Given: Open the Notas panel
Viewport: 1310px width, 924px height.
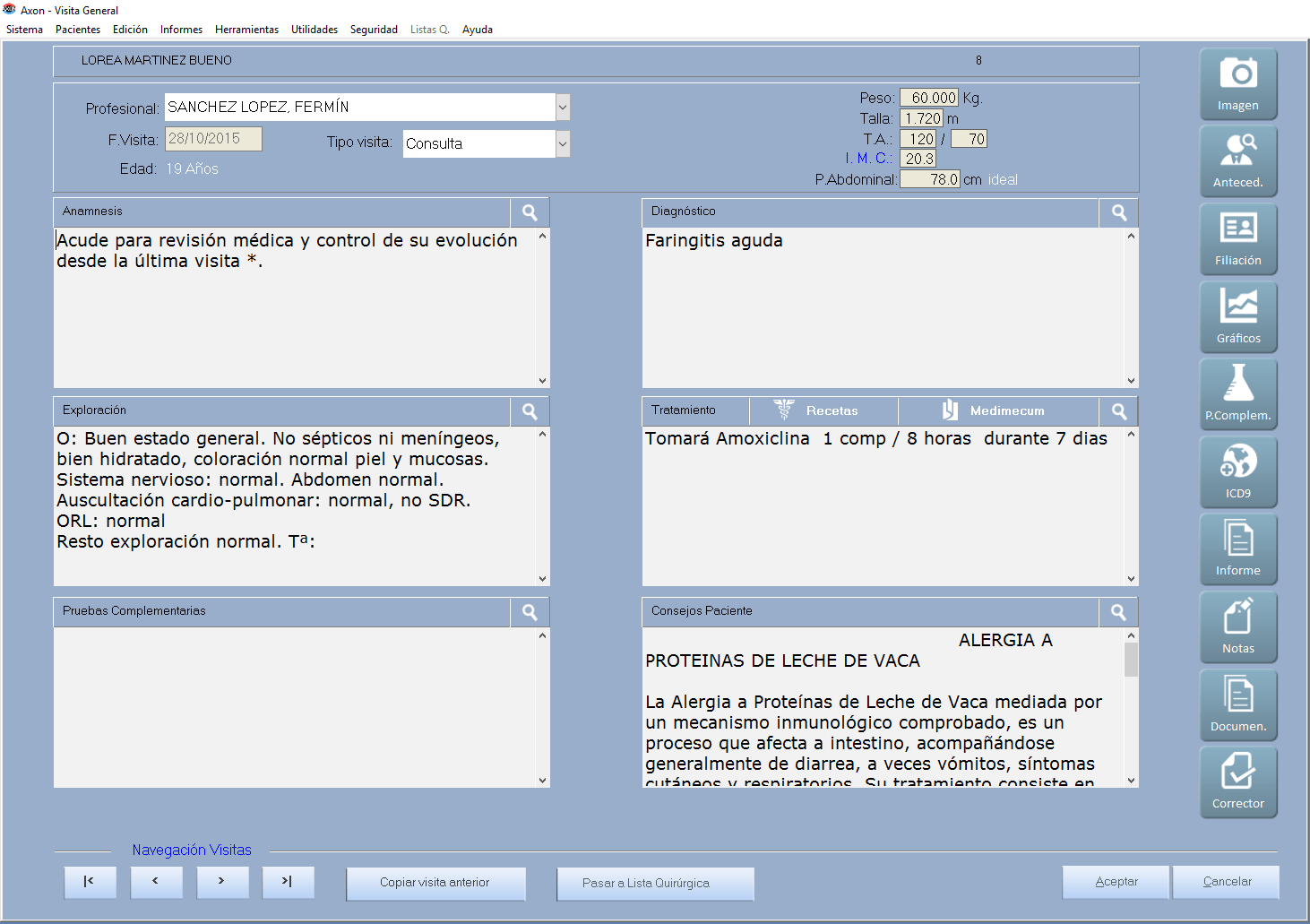Looking at the screenshot, I should [1237, 627].
